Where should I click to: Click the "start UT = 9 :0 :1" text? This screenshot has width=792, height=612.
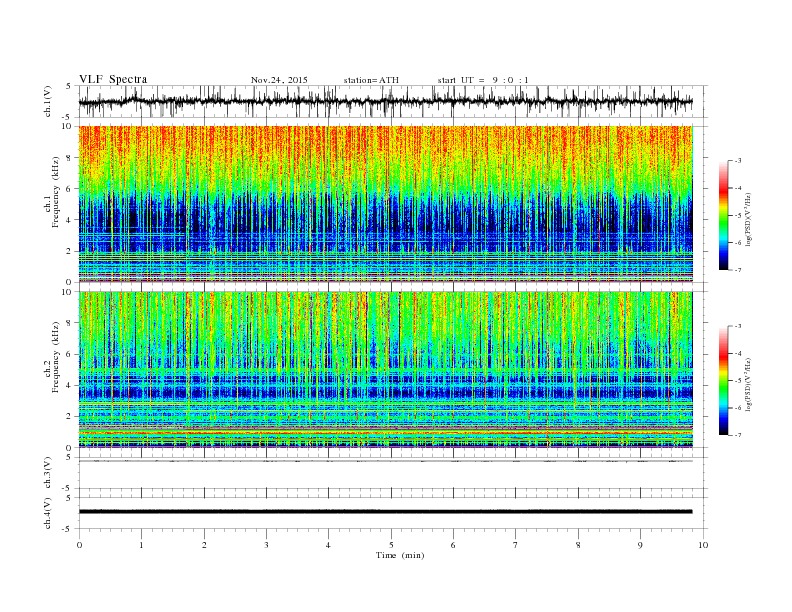(483, 80)
